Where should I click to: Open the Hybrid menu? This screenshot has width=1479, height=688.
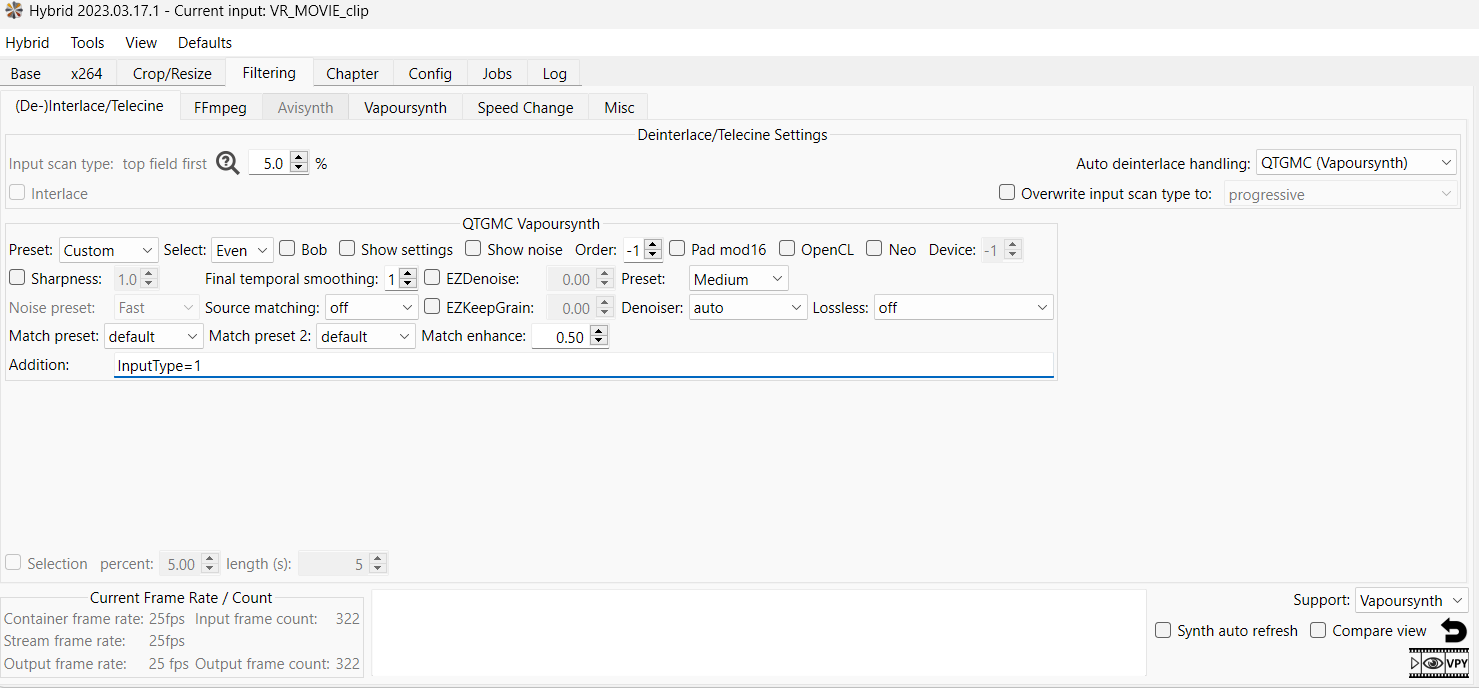click(x=28, y=42)
